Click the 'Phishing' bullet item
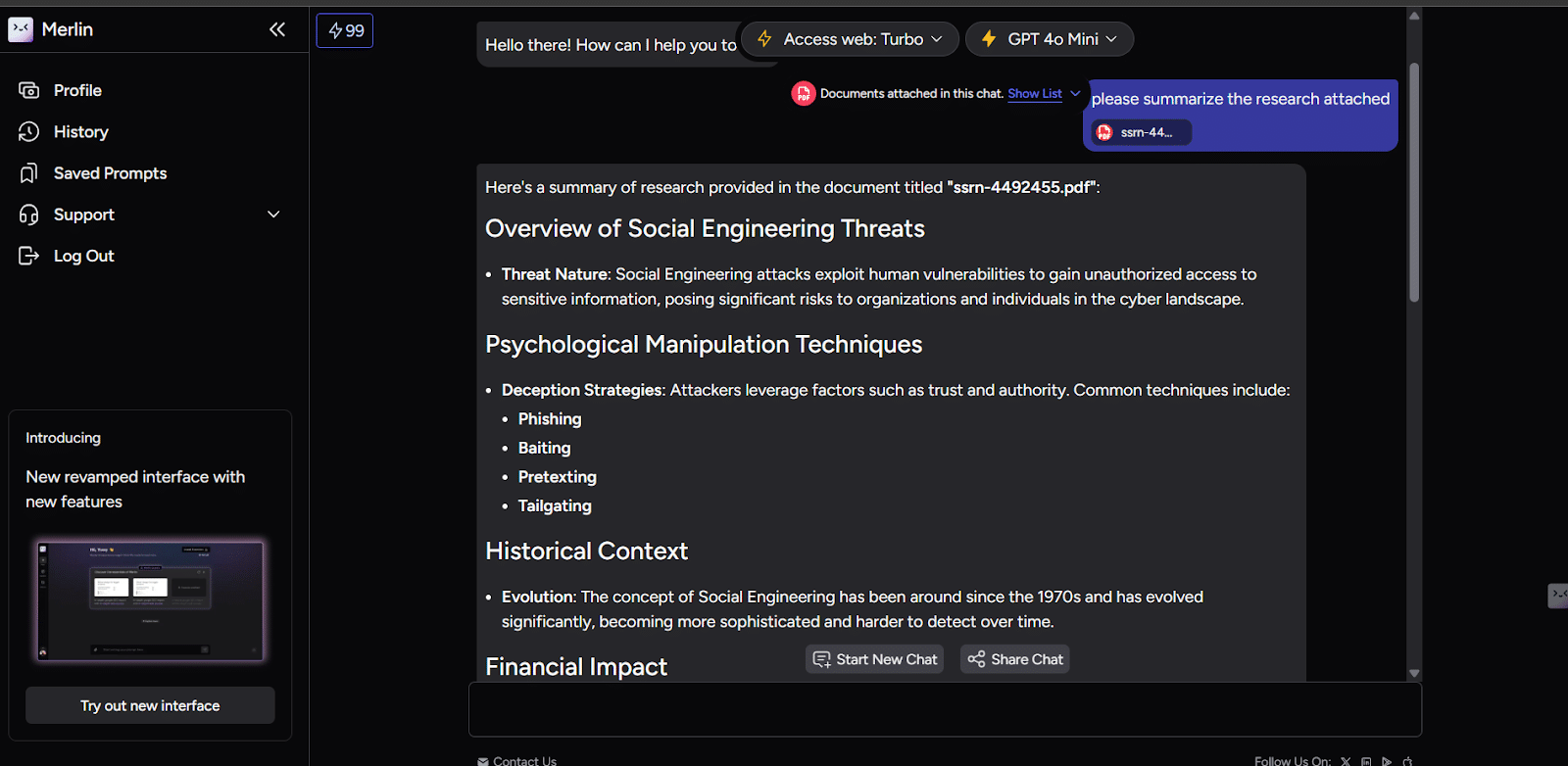Screen dimensions: 1568x766 [550, 419]
